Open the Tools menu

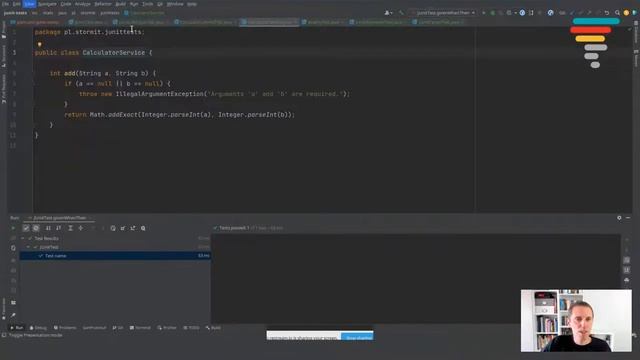point(147,4)
